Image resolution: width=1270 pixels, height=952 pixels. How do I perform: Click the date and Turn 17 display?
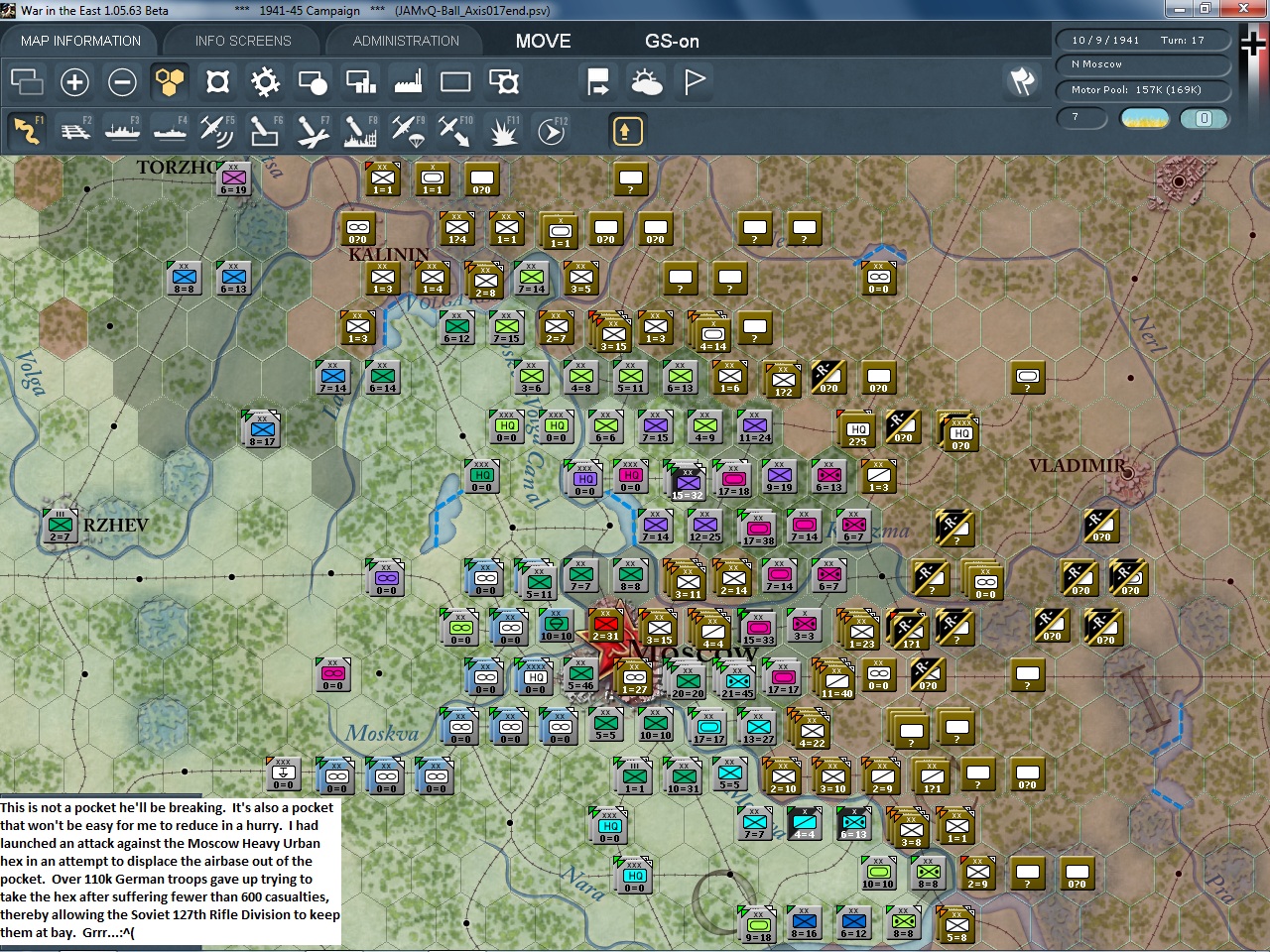pyautogui.click(x=1143, y=40)
